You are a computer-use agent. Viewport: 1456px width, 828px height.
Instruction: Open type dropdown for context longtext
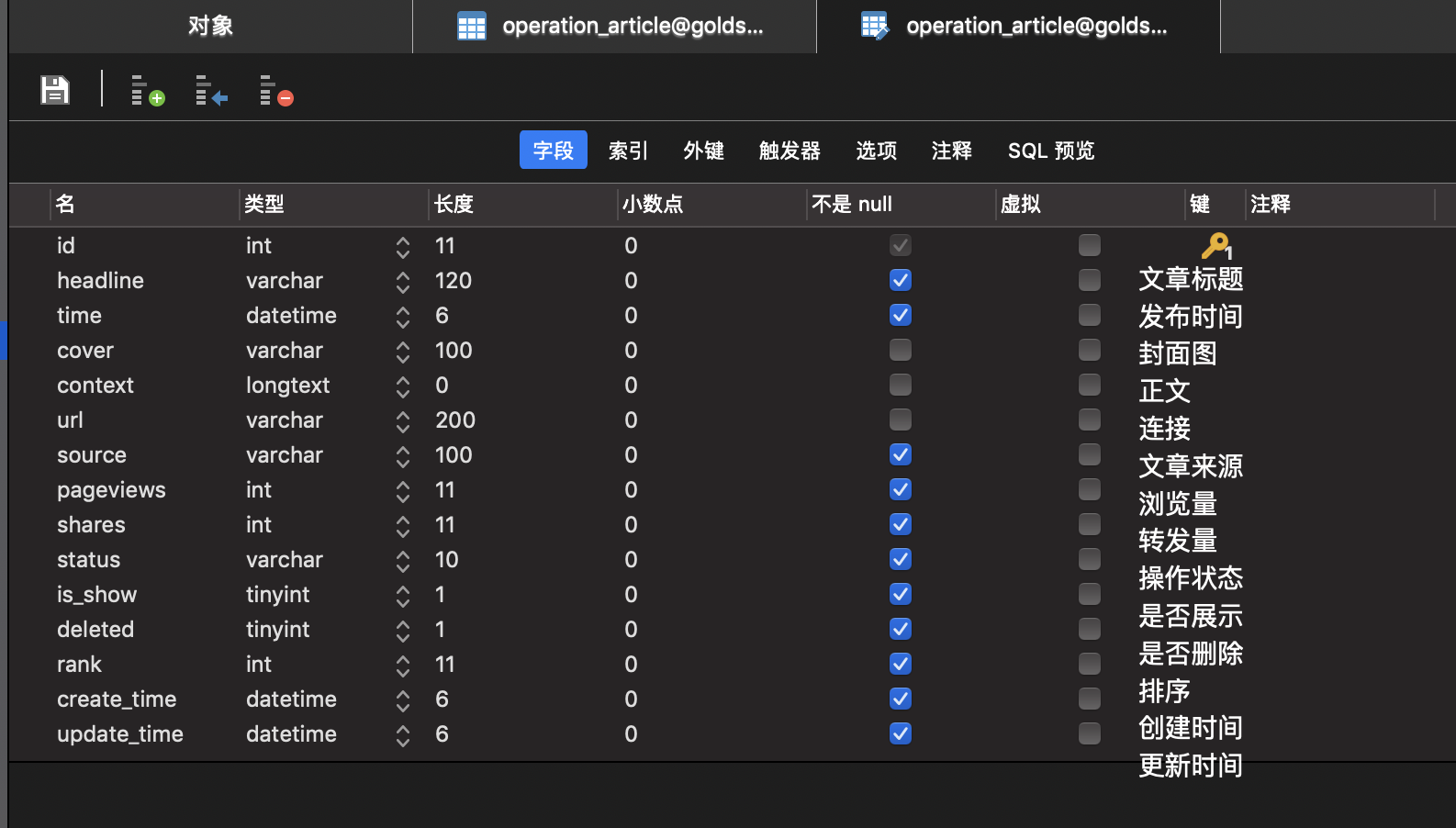tap(403, 386)
